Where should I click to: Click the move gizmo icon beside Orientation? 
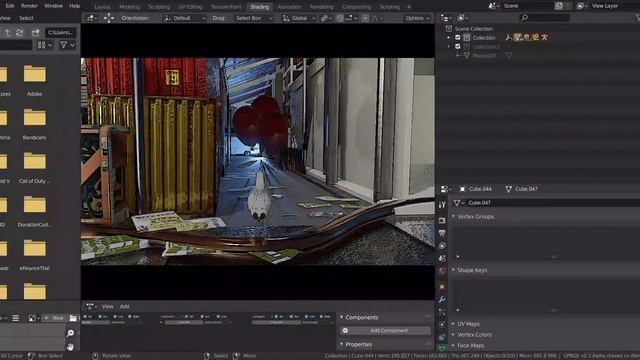click(x=109, y=18)
